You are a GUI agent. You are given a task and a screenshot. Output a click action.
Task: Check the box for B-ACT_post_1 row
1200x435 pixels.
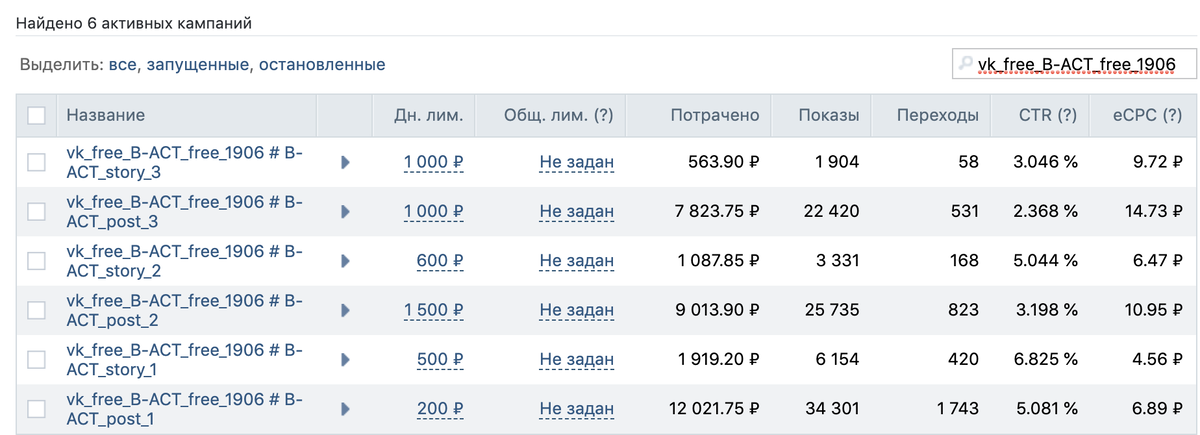(36, 409)
